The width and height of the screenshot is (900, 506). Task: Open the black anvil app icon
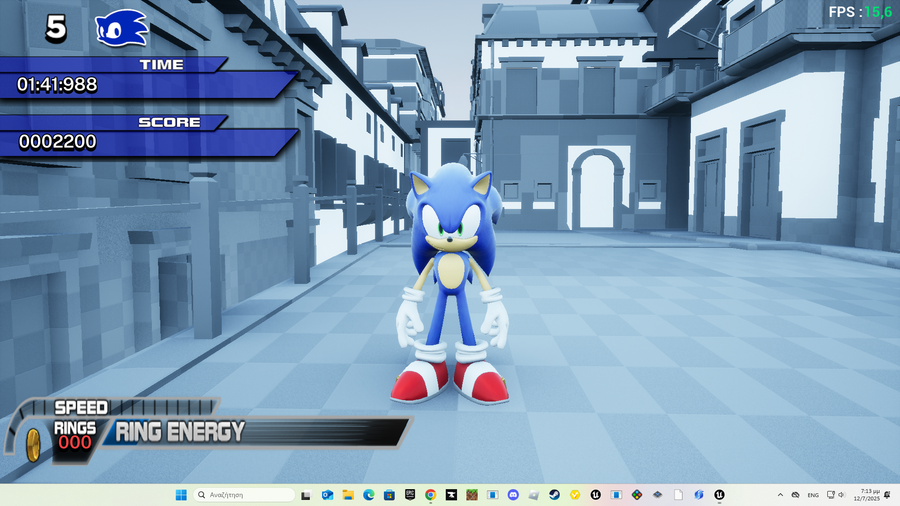(x=451, y=495)
